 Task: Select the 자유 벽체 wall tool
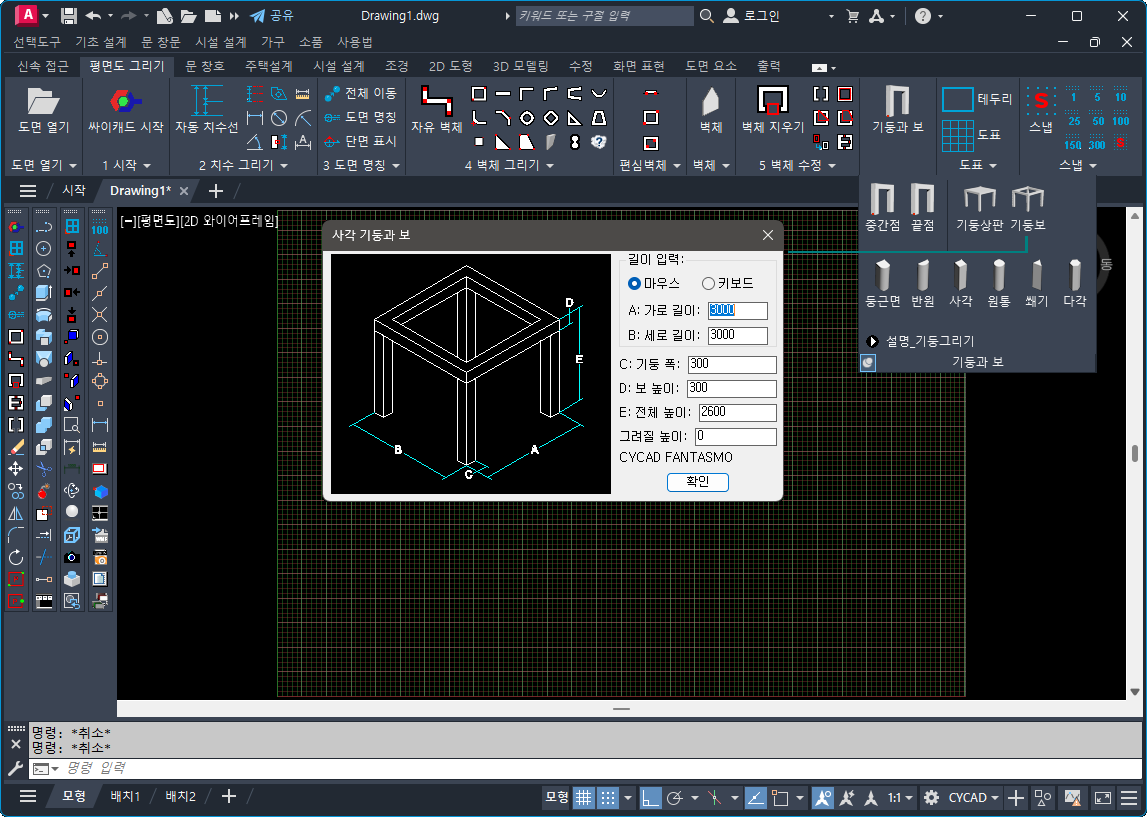pyautogui.click(x=437, y=102)
